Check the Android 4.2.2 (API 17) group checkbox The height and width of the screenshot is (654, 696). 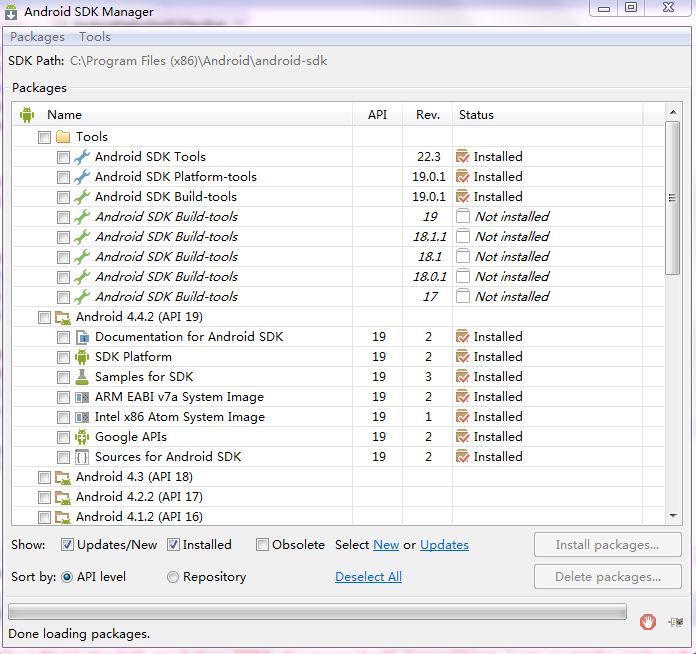[x=44, y=497]
